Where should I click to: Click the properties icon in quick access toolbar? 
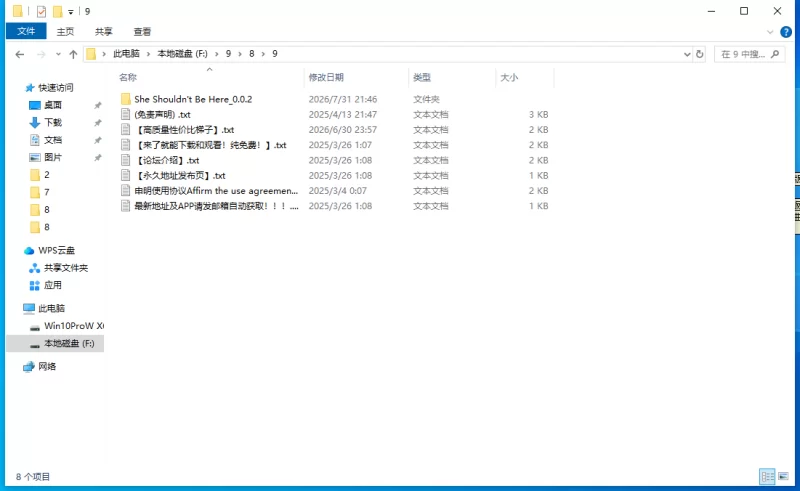pyautogui.click(x=41, y=11)
